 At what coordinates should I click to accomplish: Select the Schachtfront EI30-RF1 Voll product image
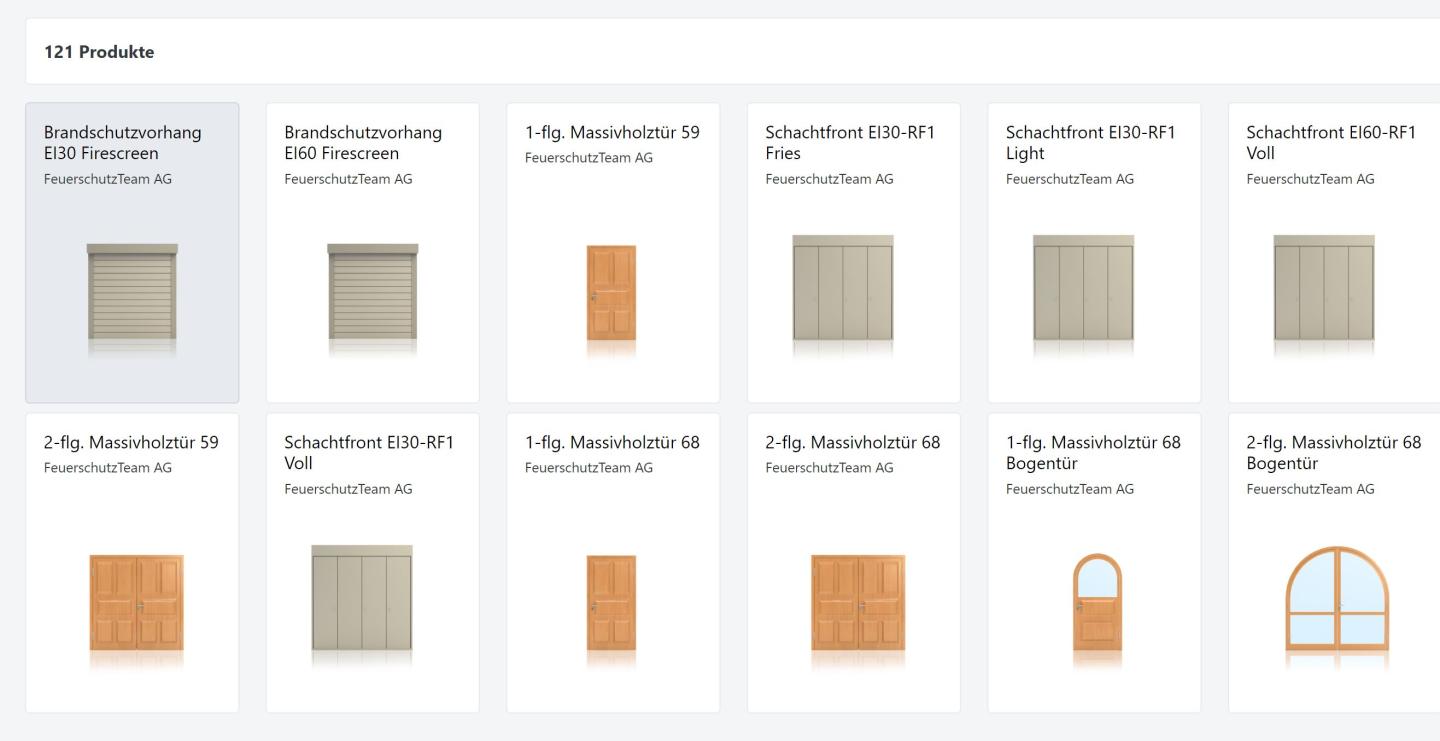pyautogui.click(x=362, y=598)
